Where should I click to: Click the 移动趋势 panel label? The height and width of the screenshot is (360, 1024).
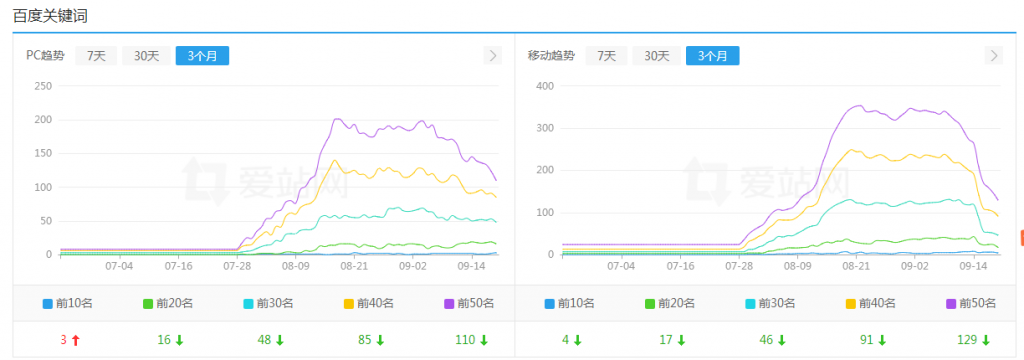[551, 56]
